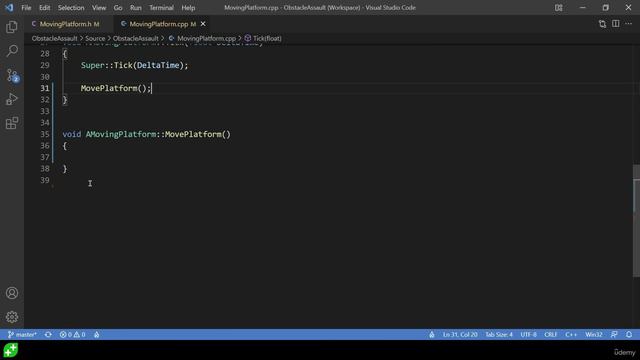Image resolution: width=640 pixels, height=360 pixels.
Task: Open the Go menu
Action: click(118, 8)
